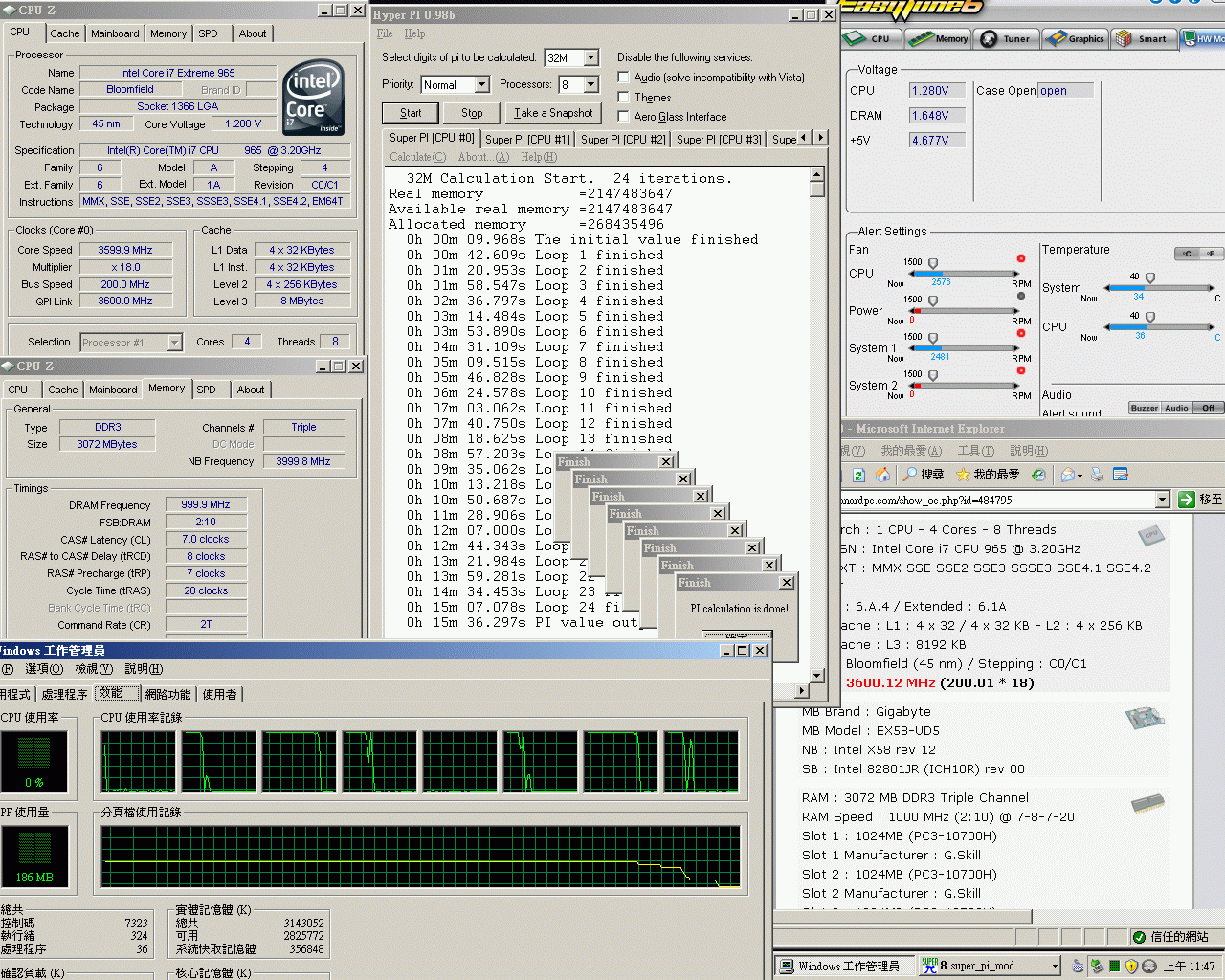Set the alert sound to Buzzer
Screen dimensions: 1225x980
(1145, 408)
